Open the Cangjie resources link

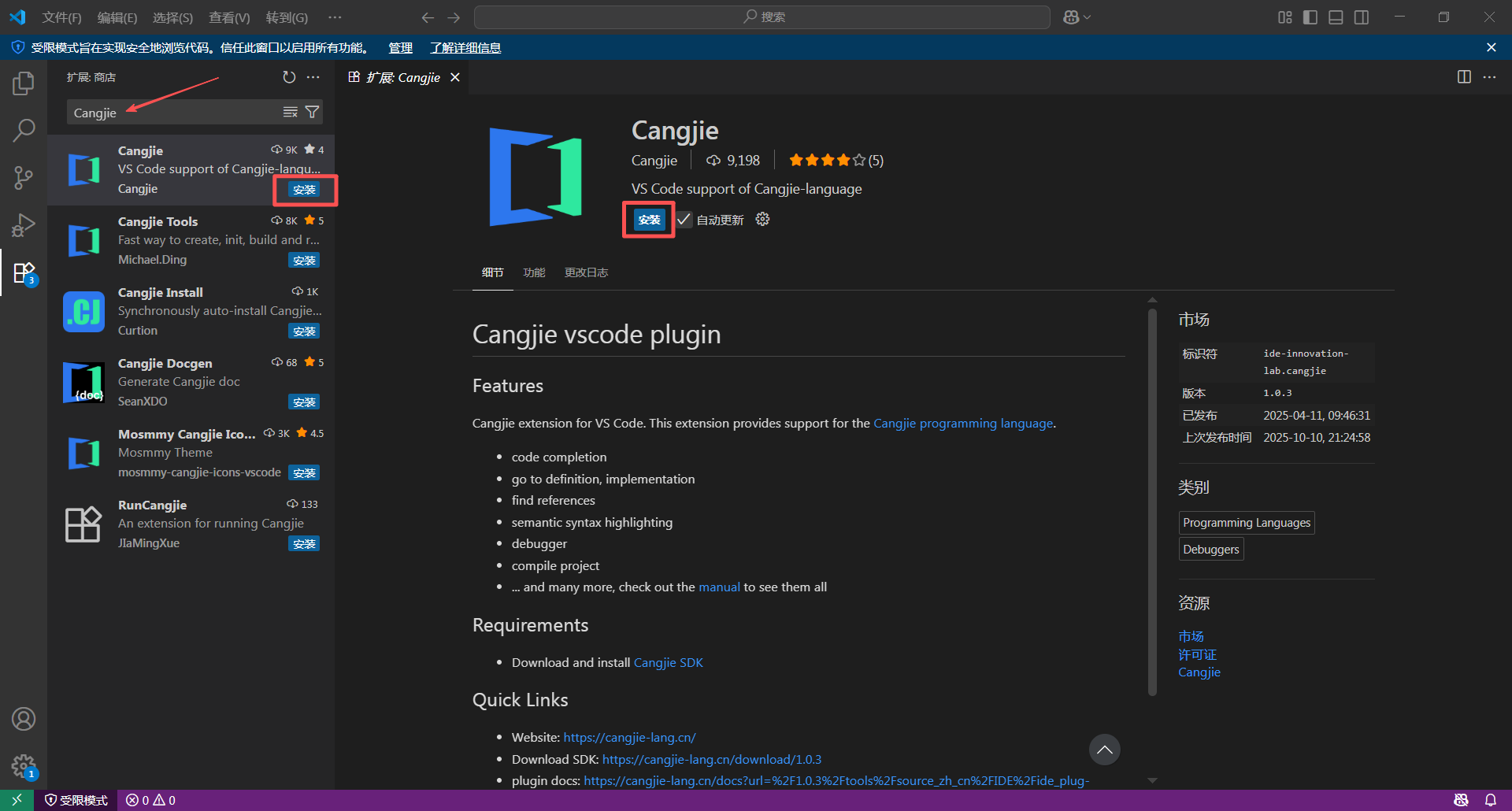click(1199, 672)
